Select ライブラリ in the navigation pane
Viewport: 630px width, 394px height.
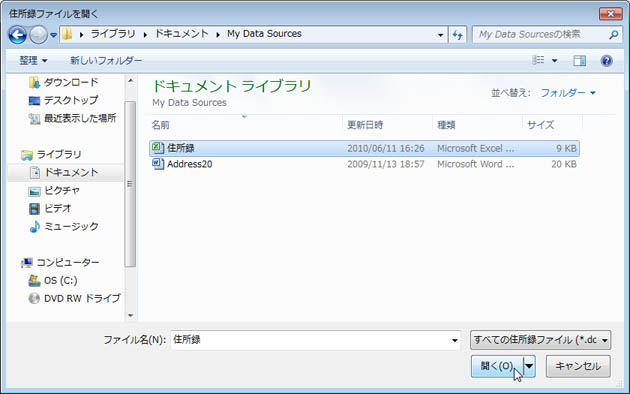pos(59,154)
